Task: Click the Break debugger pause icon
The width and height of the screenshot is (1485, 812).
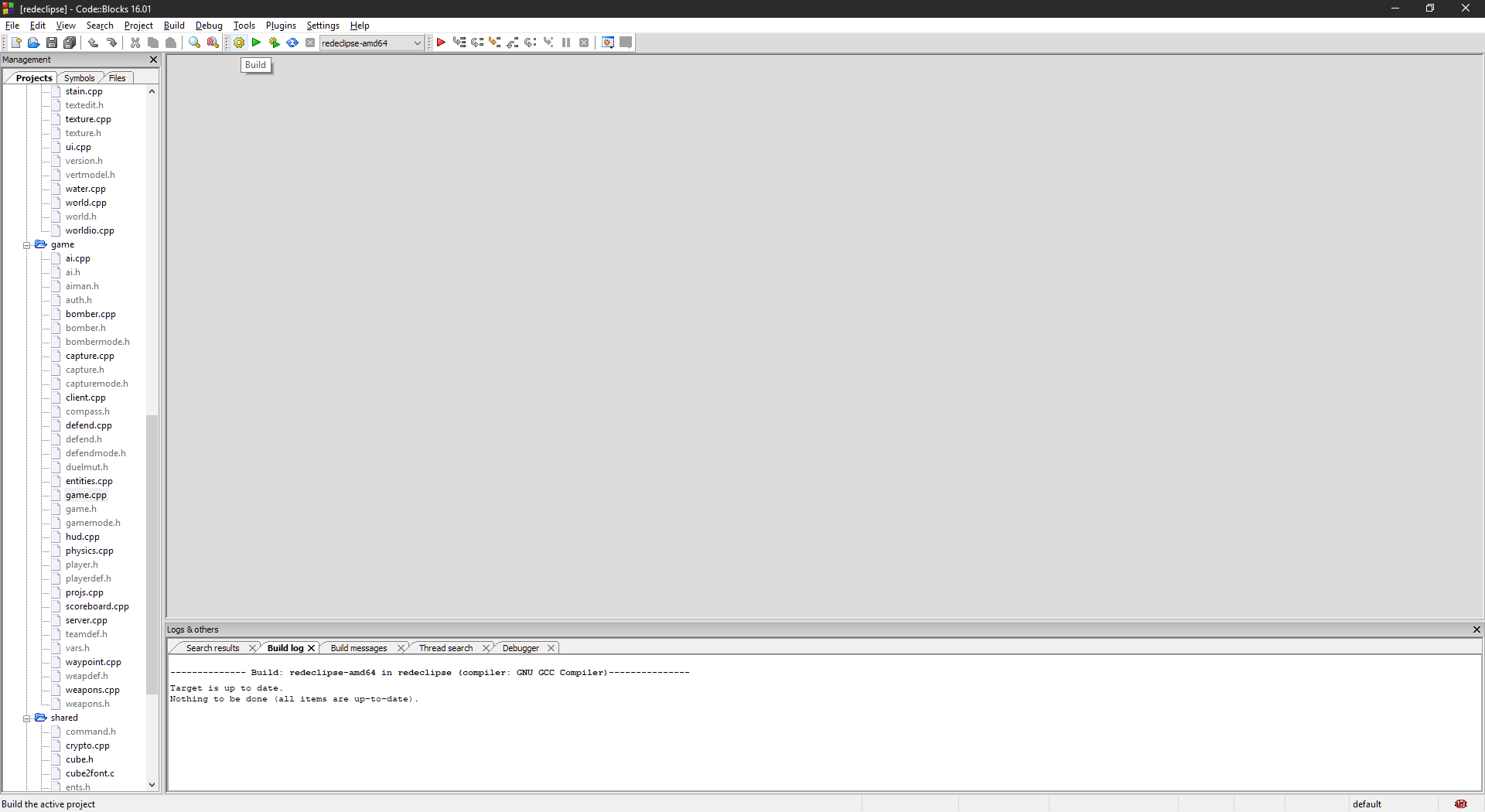Action: (566, 43)
